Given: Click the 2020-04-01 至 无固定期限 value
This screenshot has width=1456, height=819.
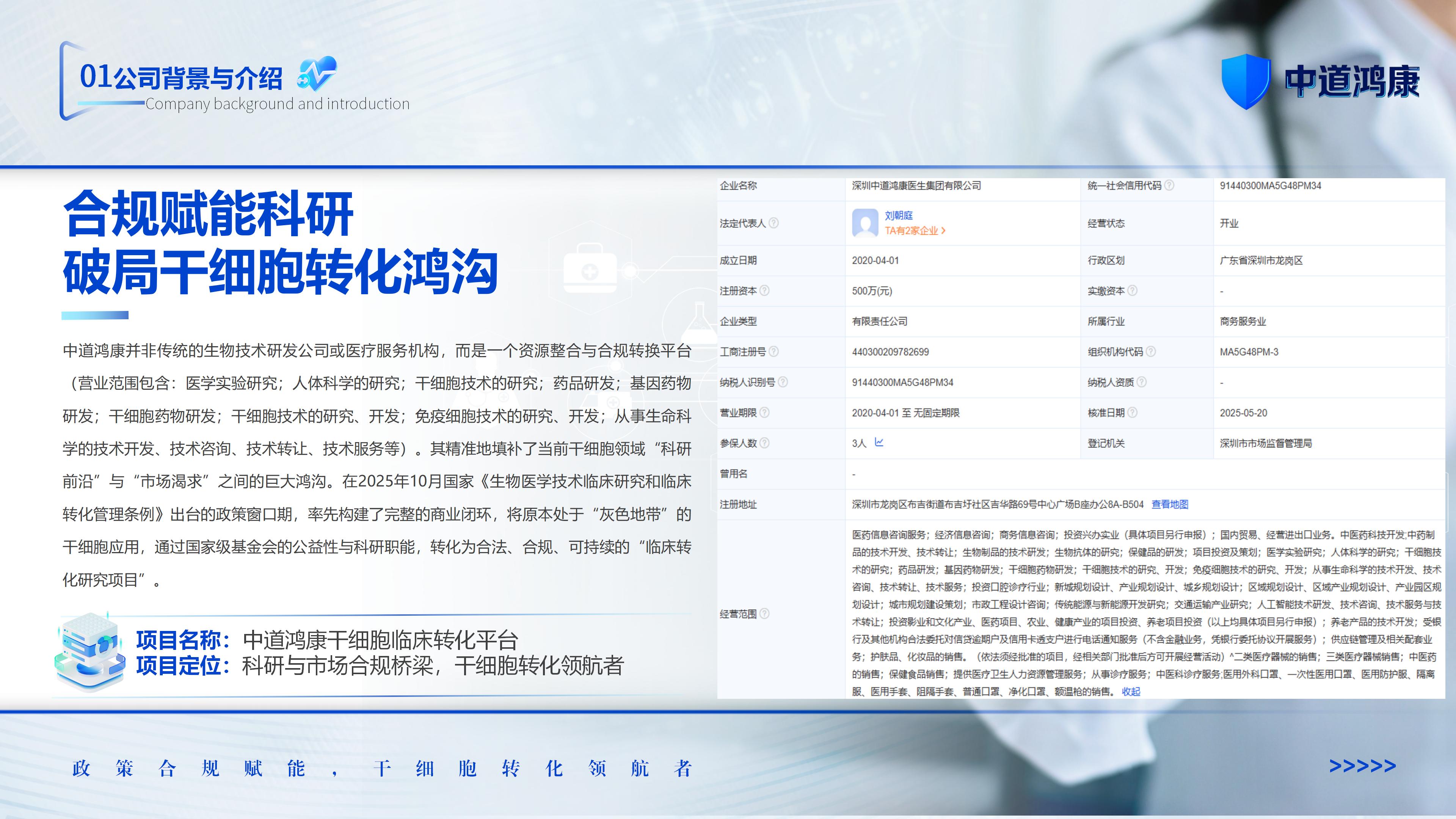Looking at the screenshot, I should [x=905, y=413].
